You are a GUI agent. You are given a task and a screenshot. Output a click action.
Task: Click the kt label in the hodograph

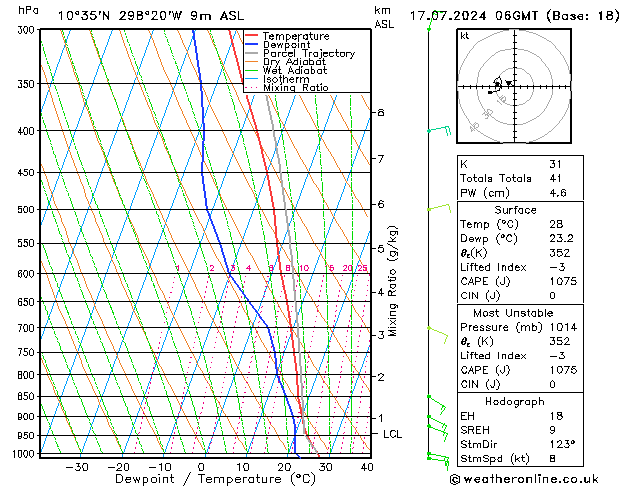(464, 36)
